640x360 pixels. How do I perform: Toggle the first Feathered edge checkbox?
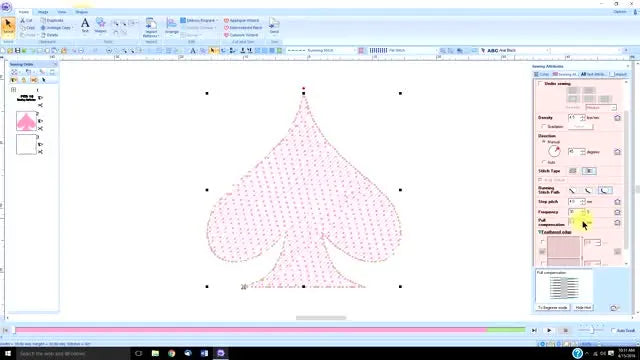[542, 242]
